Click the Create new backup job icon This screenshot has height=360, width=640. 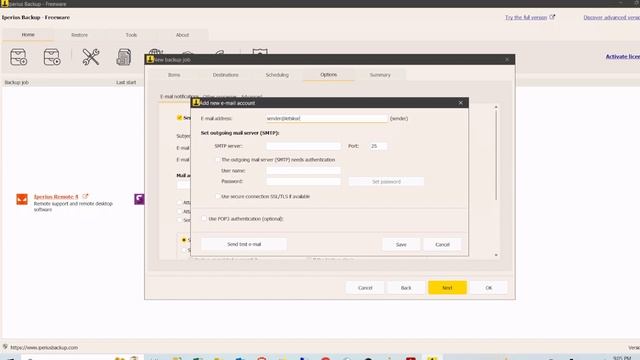coord(18,57)
